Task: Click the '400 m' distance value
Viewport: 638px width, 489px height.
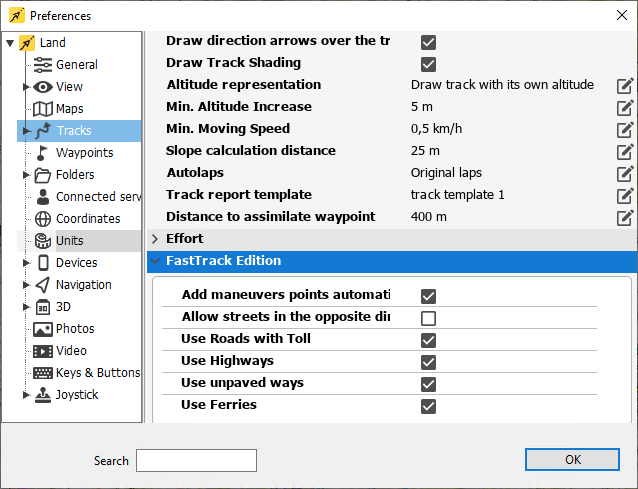Action: (428, 217)
